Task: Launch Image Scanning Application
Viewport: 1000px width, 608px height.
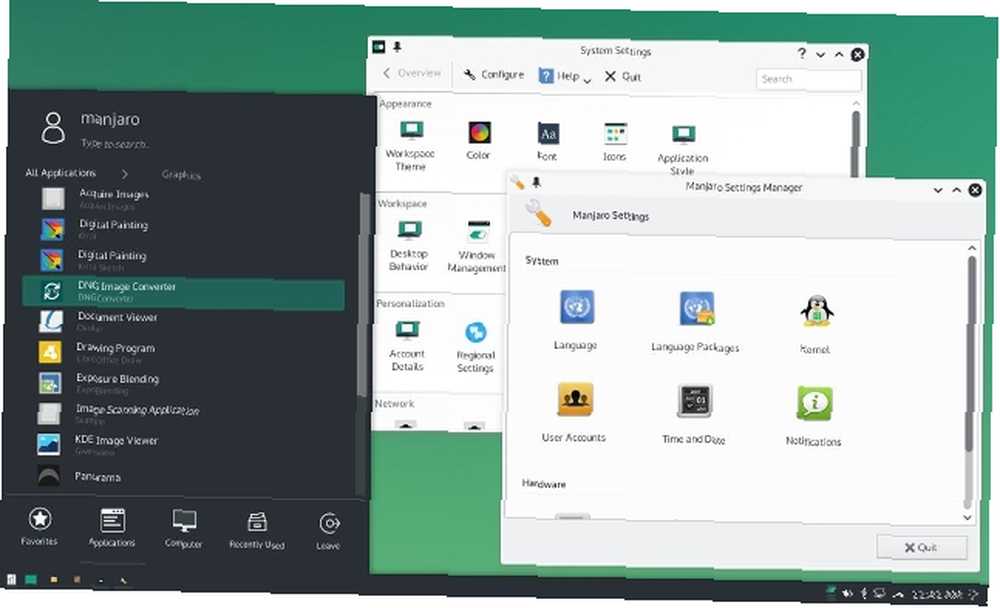Action: 184,413
